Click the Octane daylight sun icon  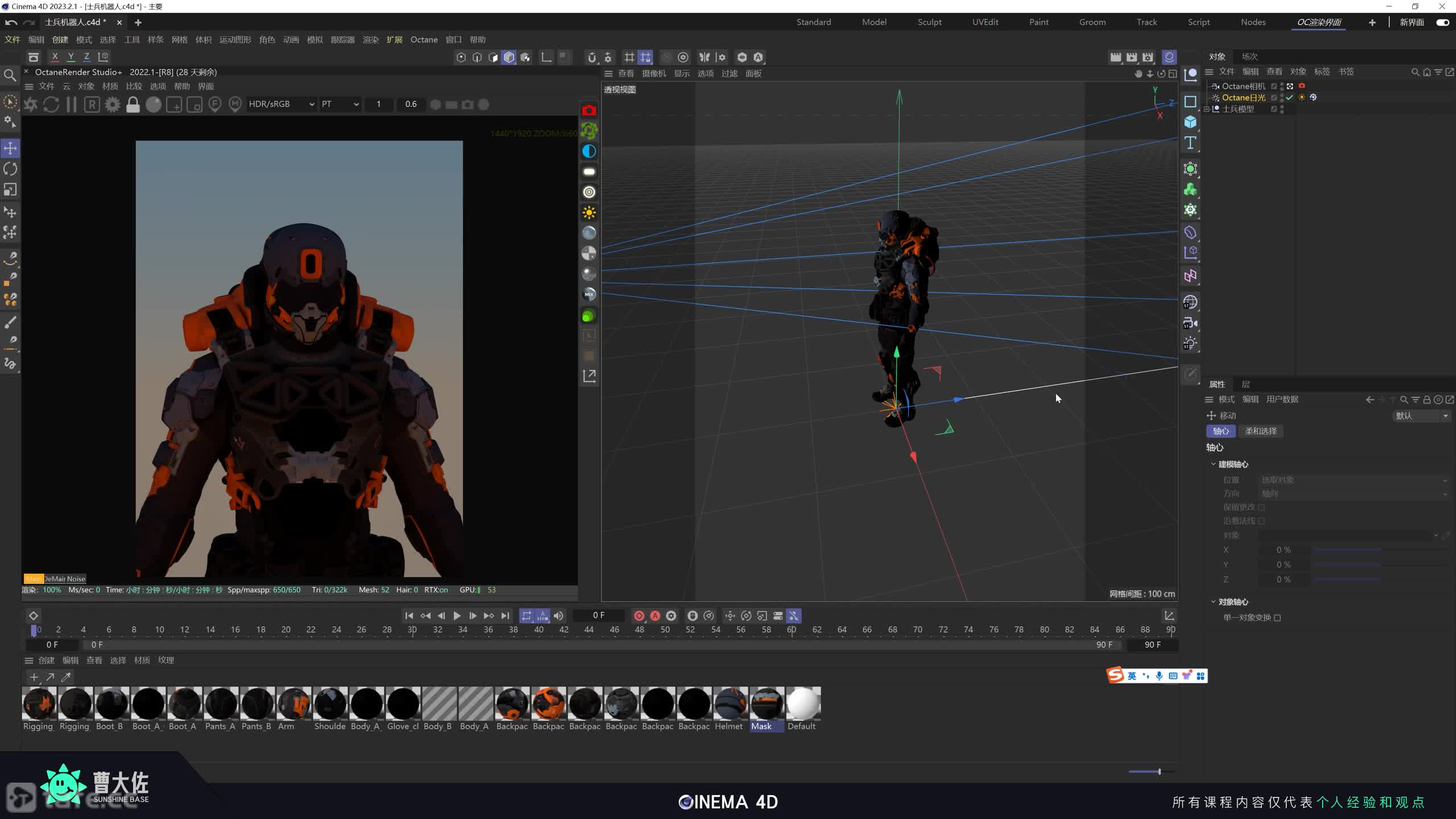(x=589, y=213)
